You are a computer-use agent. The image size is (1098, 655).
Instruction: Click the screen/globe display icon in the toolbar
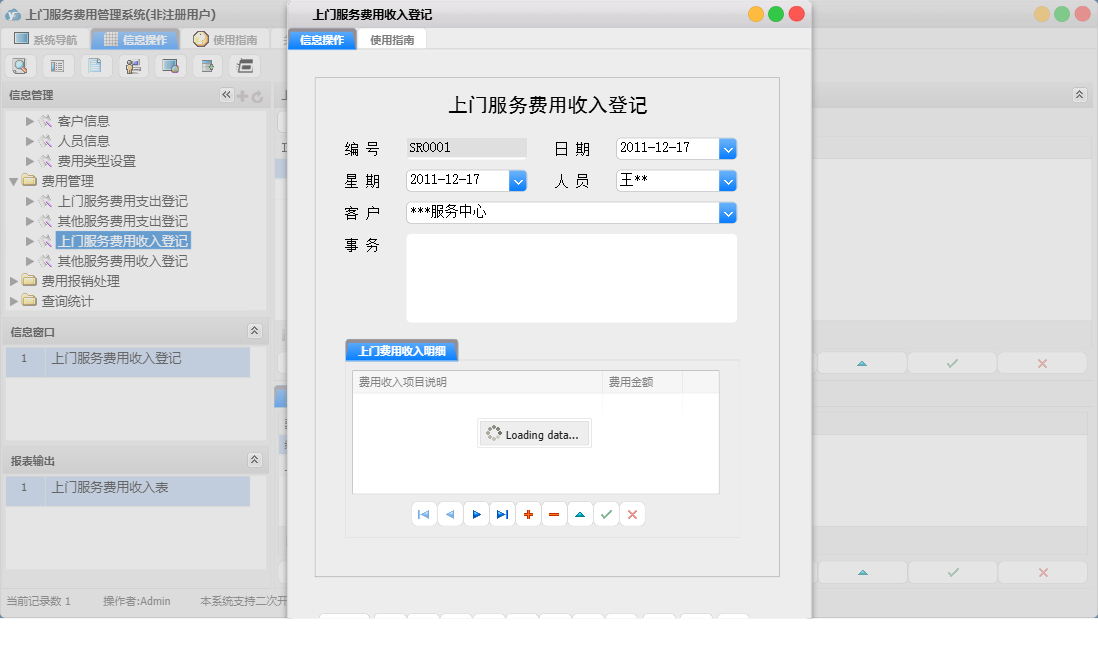[x=170, y=66]
